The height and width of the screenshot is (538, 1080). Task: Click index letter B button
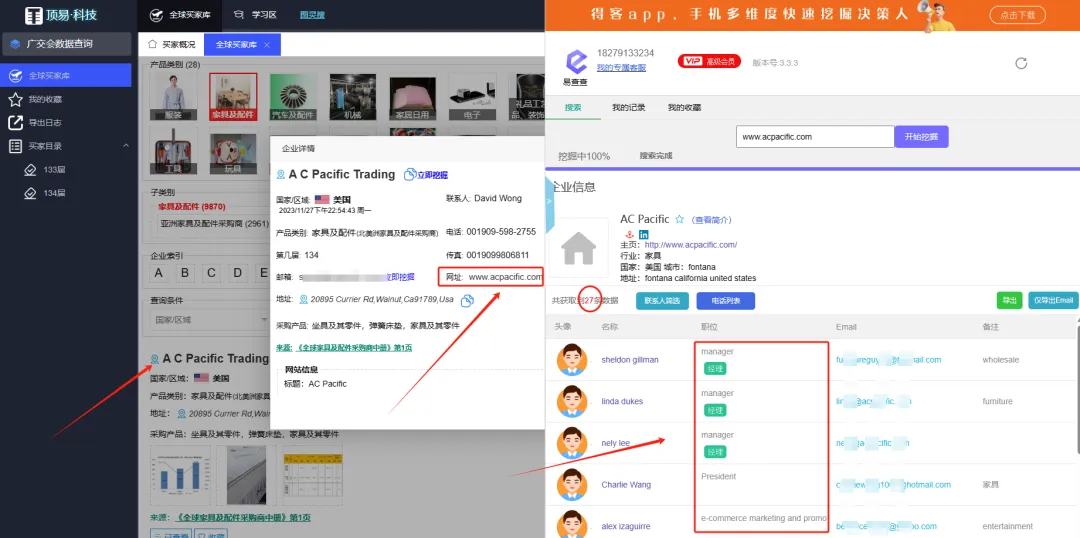[185, 273]
